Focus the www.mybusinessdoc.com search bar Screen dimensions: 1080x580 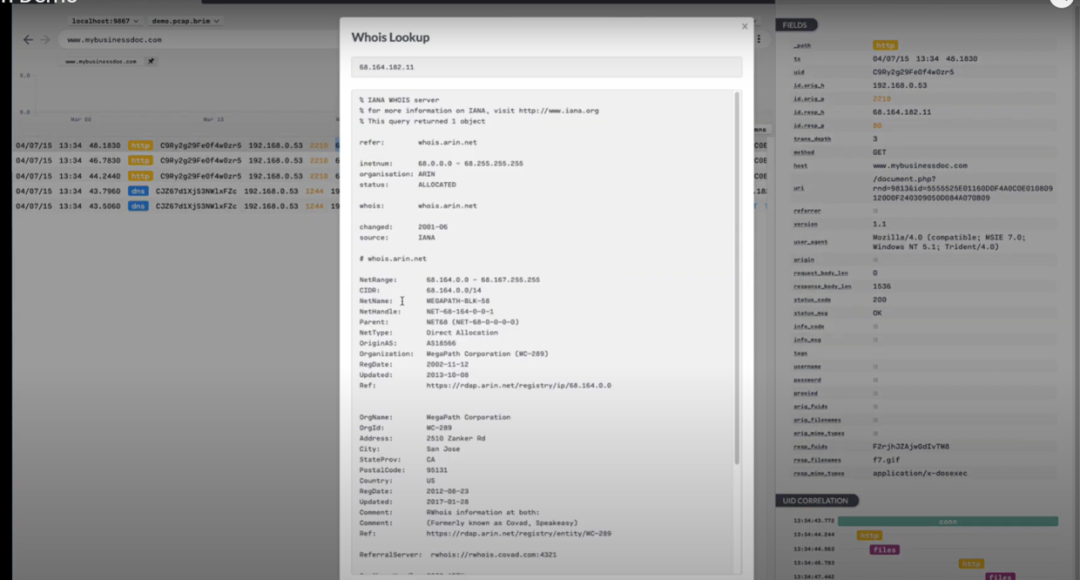click(200, 40)
